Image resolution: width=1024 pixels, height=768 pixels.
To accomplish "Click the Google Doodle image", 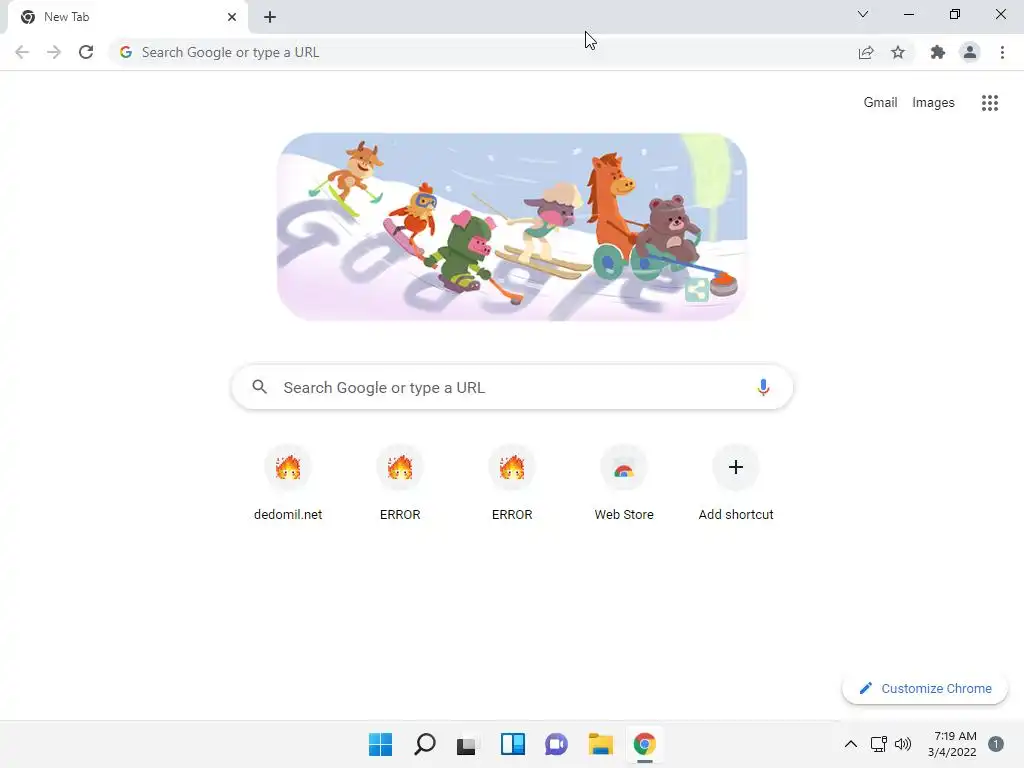I will click(512, 227).
